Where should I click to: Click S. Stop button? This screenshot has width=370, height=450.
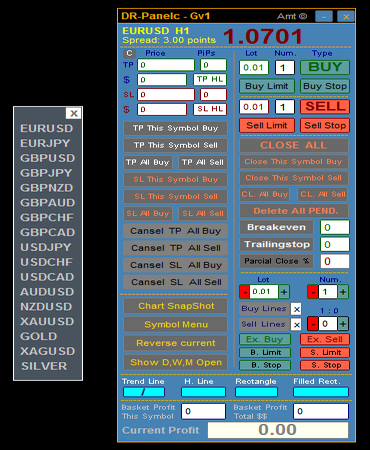tap(325, 365)
